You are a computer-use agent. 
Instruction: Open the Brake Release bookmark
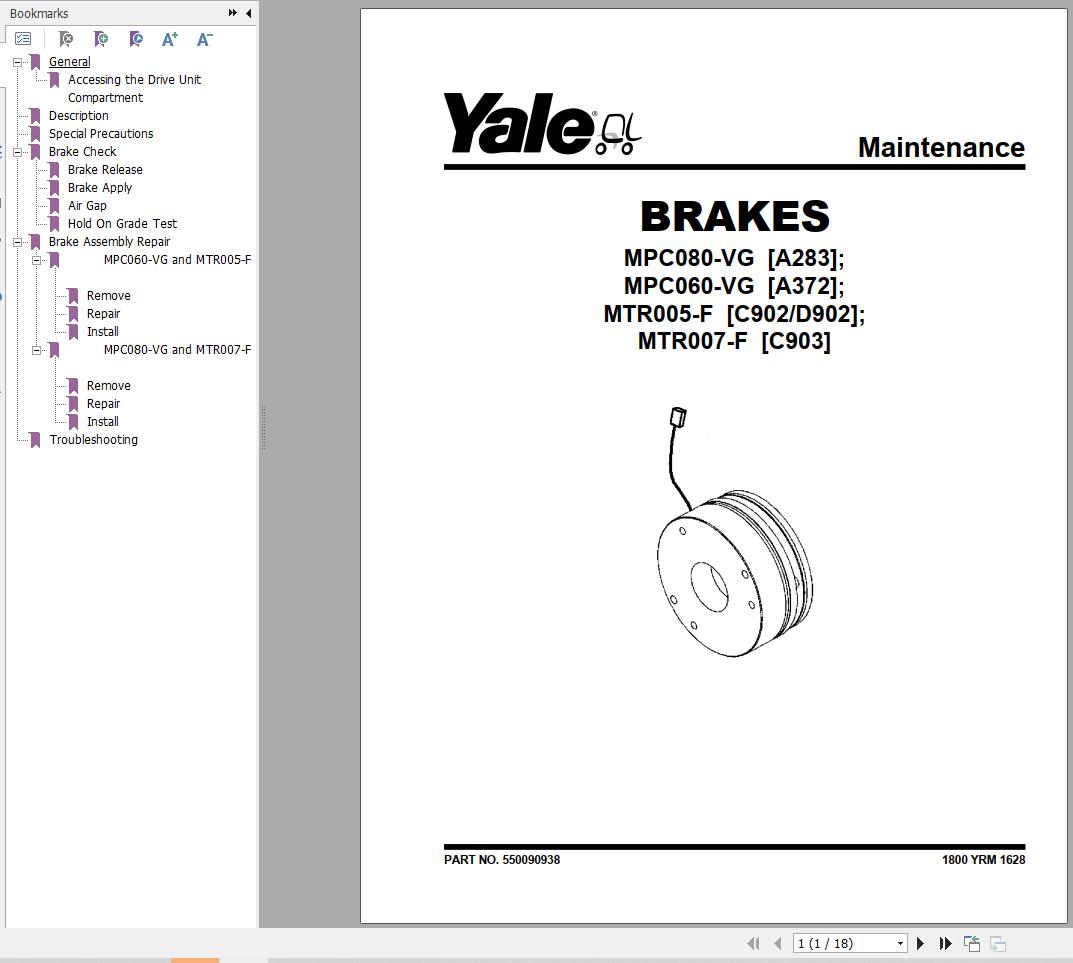pyautogui.click(x=105, y=169)
